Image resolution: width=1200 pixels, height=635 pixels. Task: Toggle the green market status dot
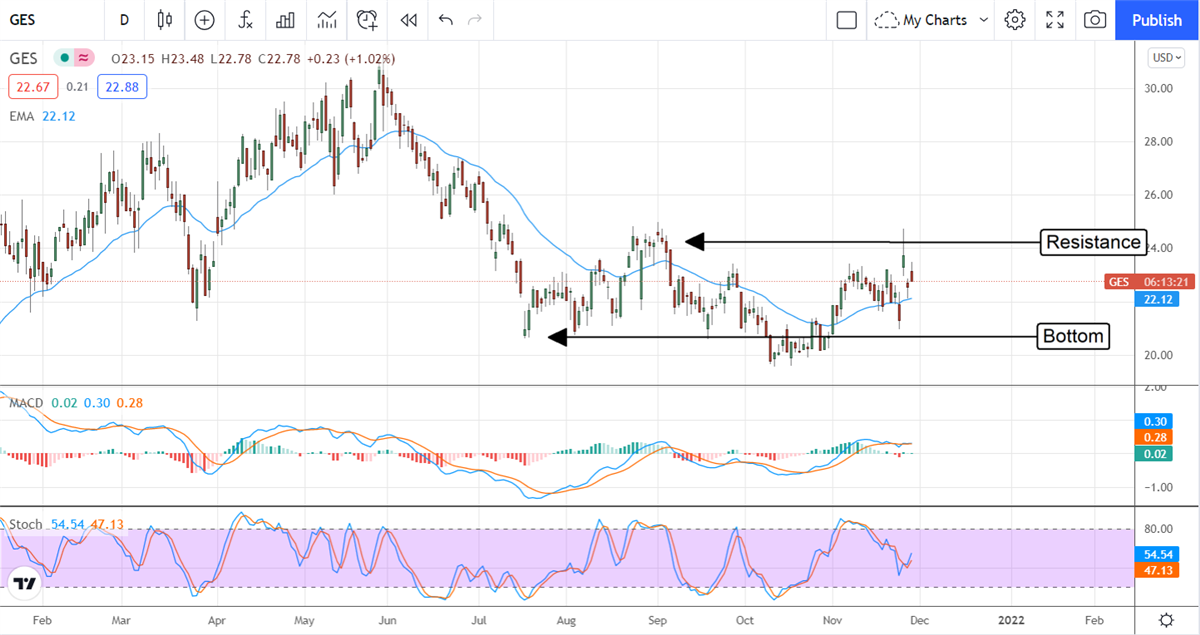pos(65,58)
